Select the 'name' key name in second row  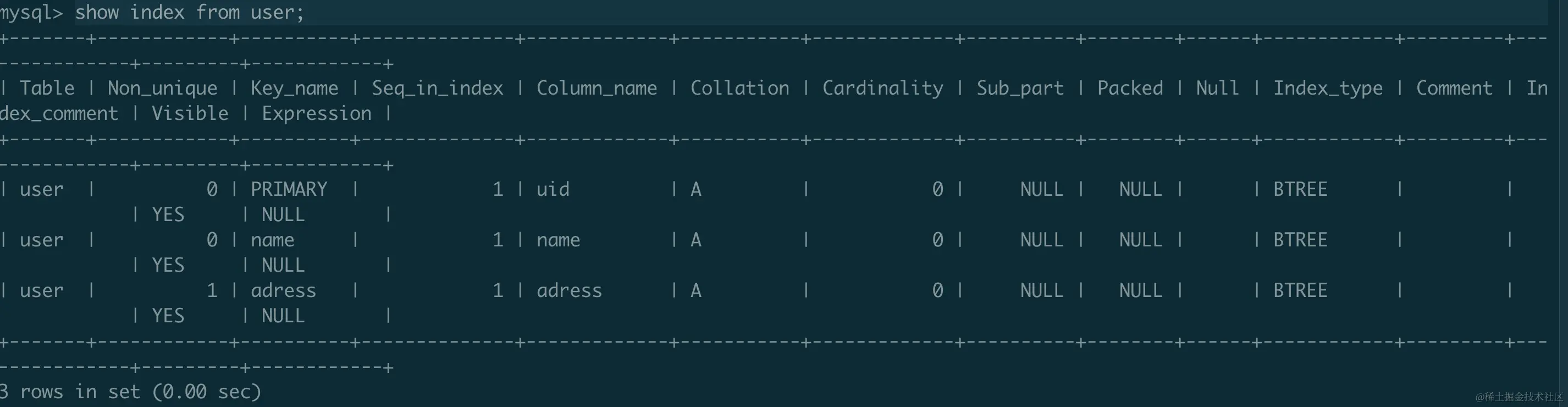pos(272,240)
